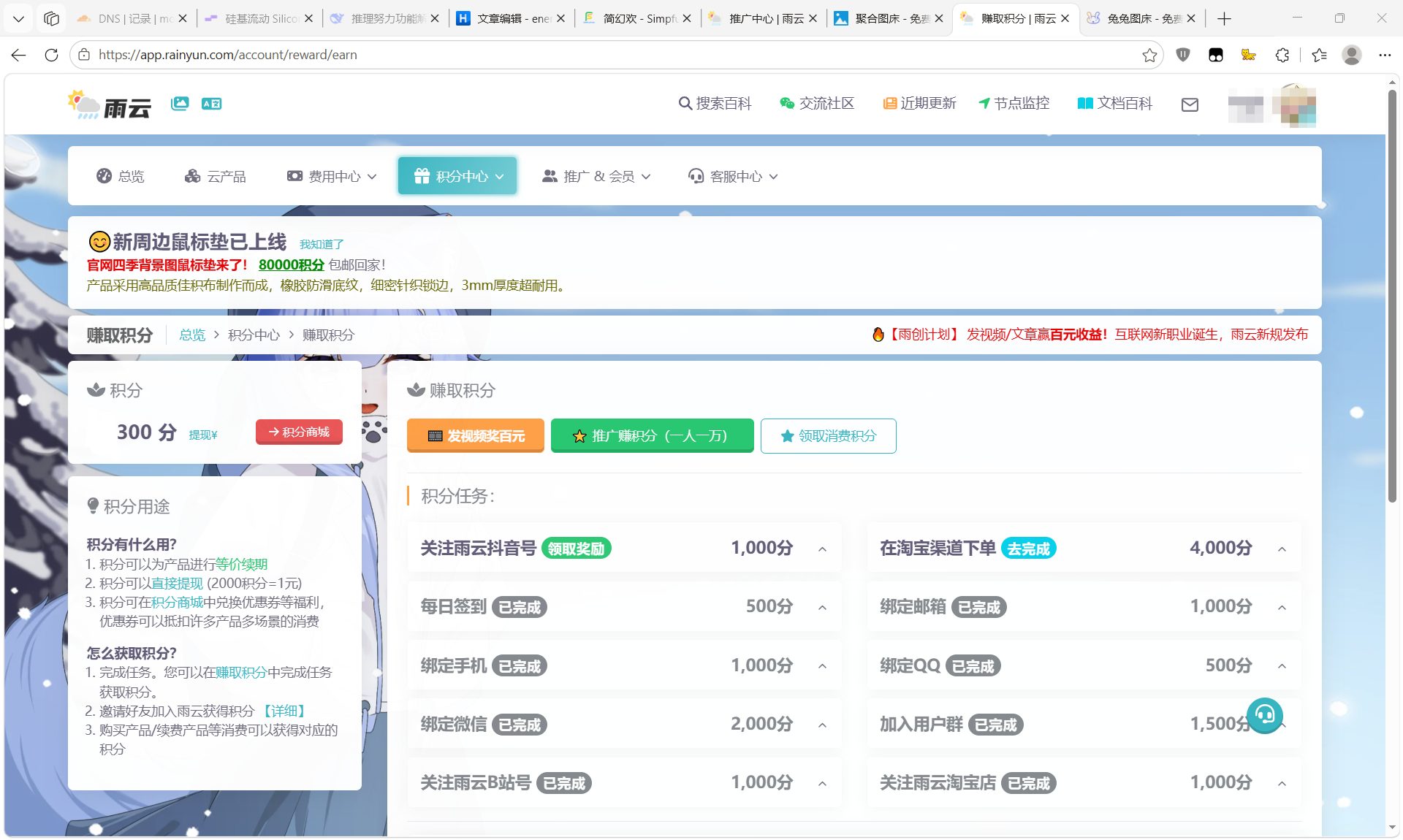
Task: Click 领取消费积分 button
Action: tap(829, 436)
